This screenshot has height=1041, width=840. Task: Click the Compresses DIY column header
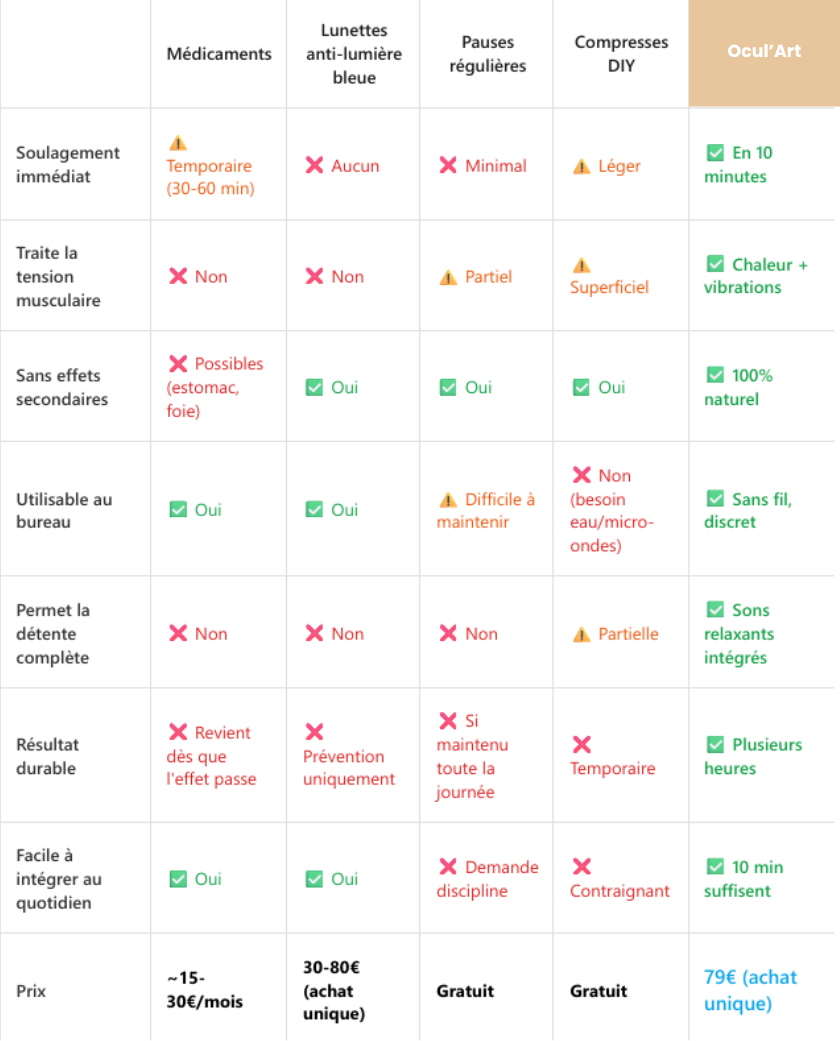tap(620, 54)
